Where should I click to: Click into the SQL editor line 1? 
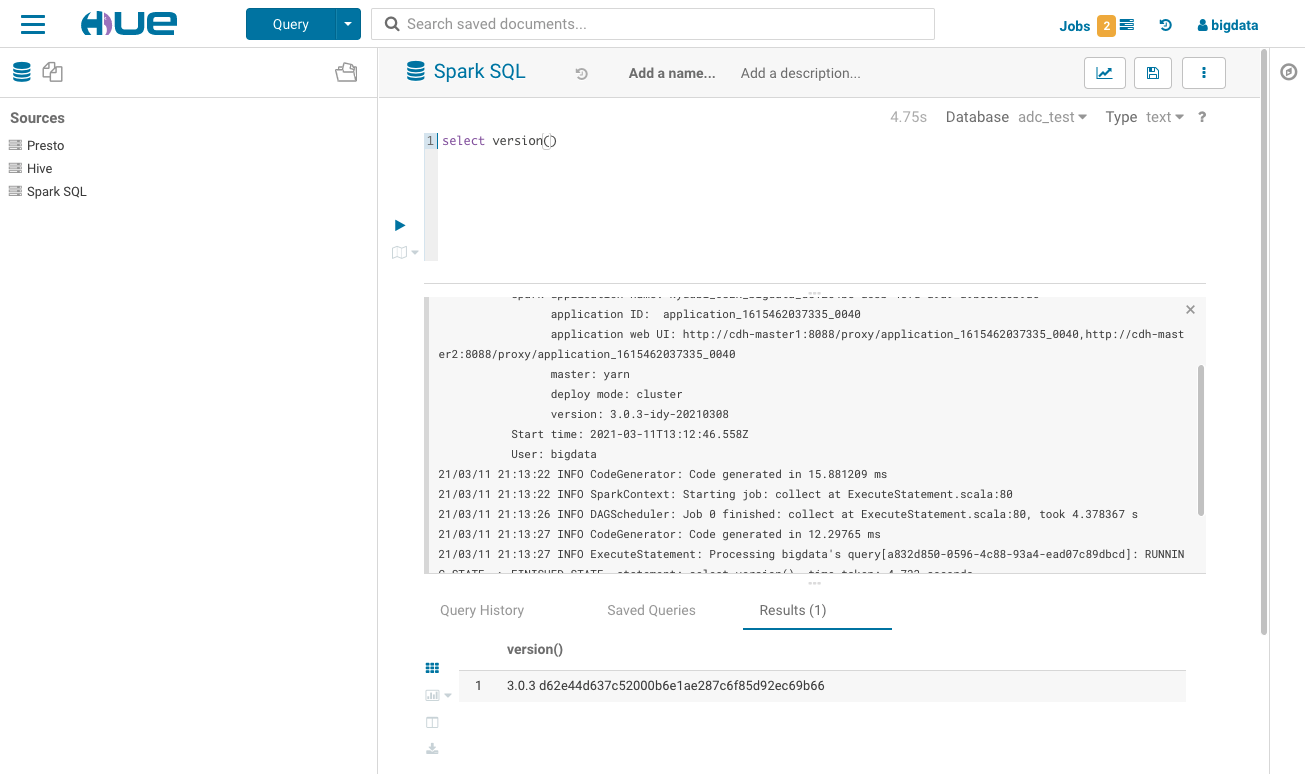coord(820,141)
